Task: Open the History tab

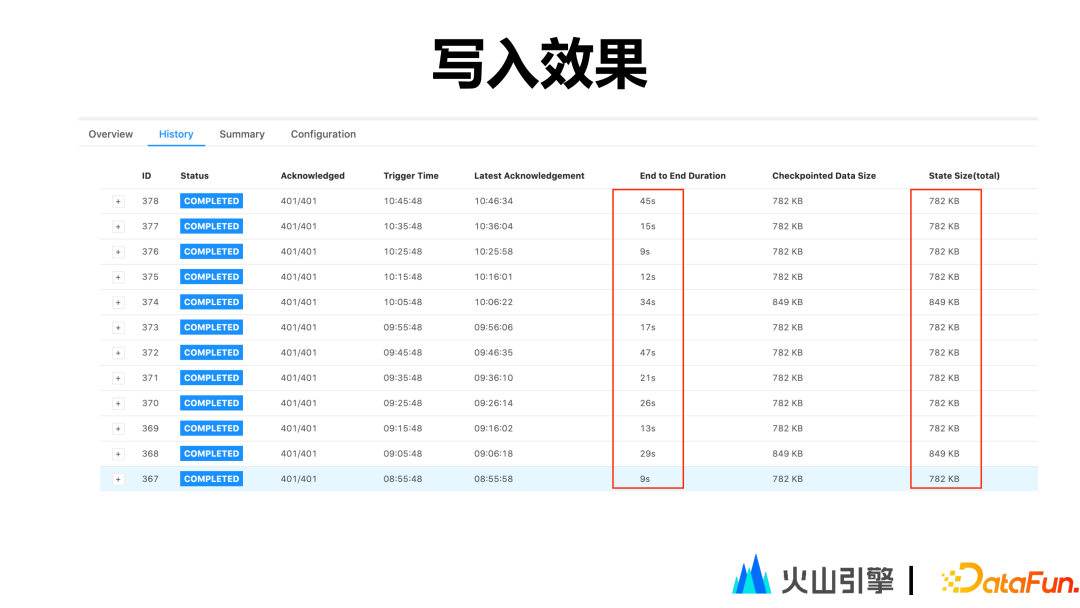Action: (x=176, y=134)
